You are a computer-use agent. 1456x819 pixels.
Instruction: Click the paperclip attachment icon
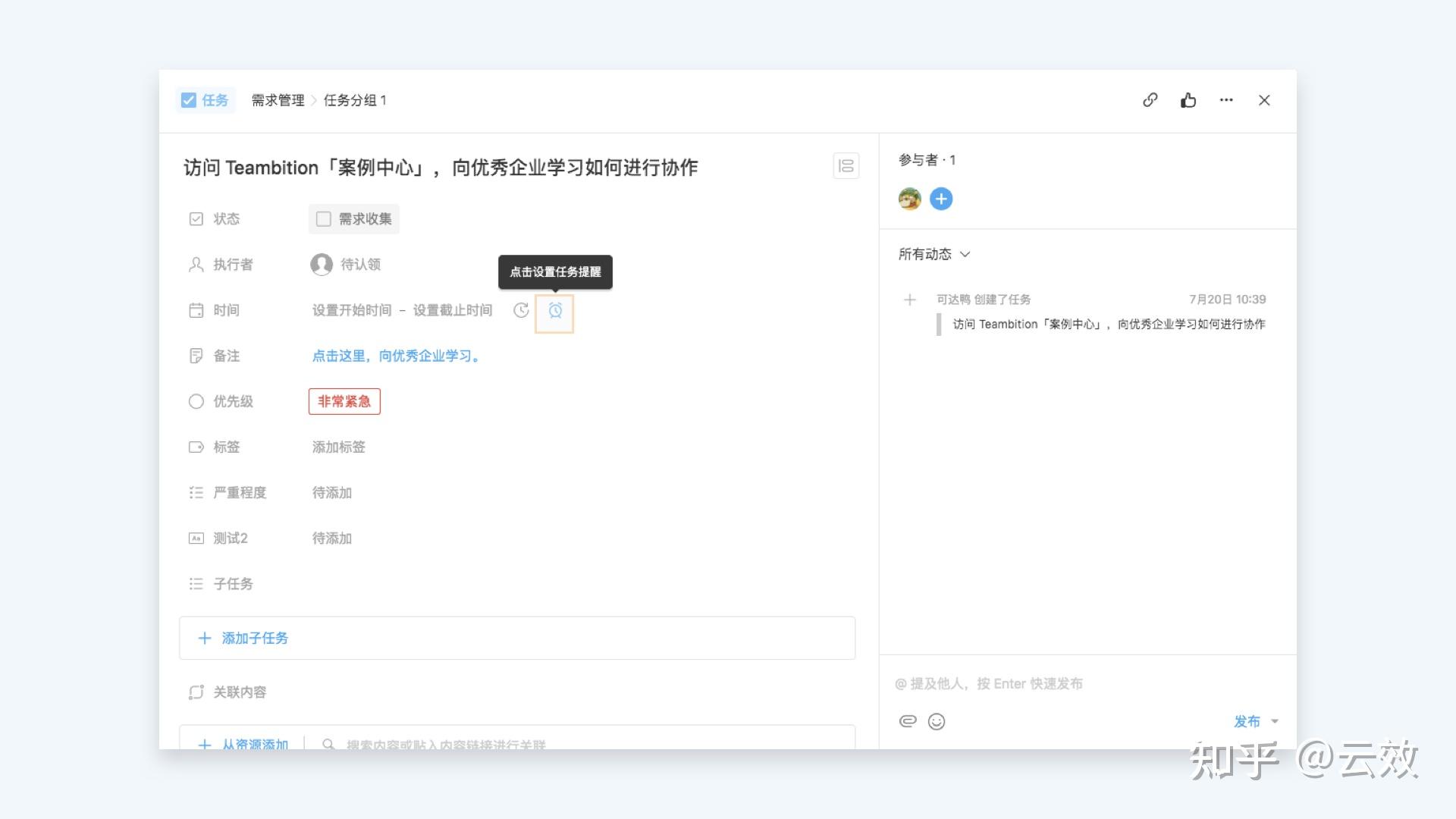[908, 721]
